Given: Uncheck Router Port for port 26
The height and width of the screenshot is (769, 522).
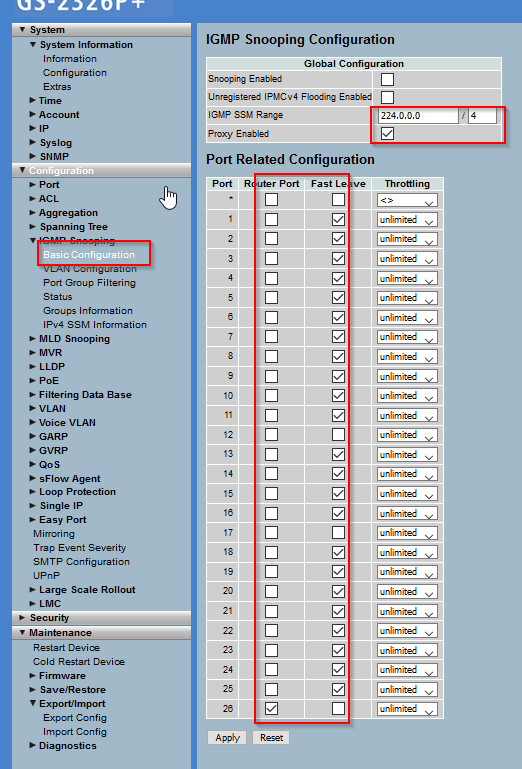Looking at the screenshot, I should tap(271, 709).
